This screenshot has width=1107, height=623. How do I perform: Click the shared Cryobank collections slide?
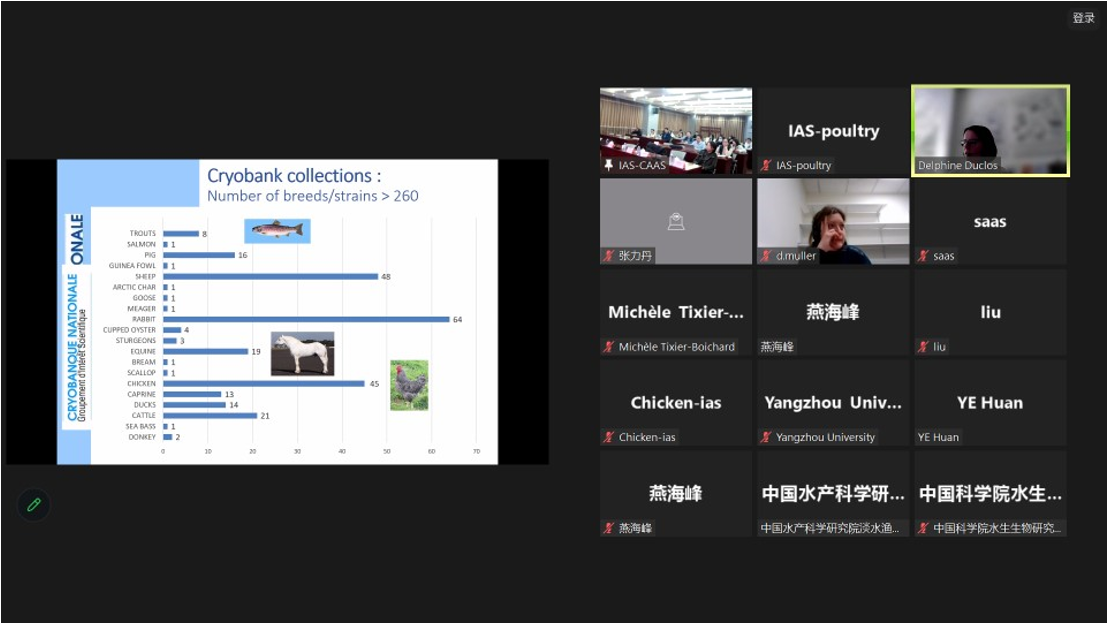point(277,311)
